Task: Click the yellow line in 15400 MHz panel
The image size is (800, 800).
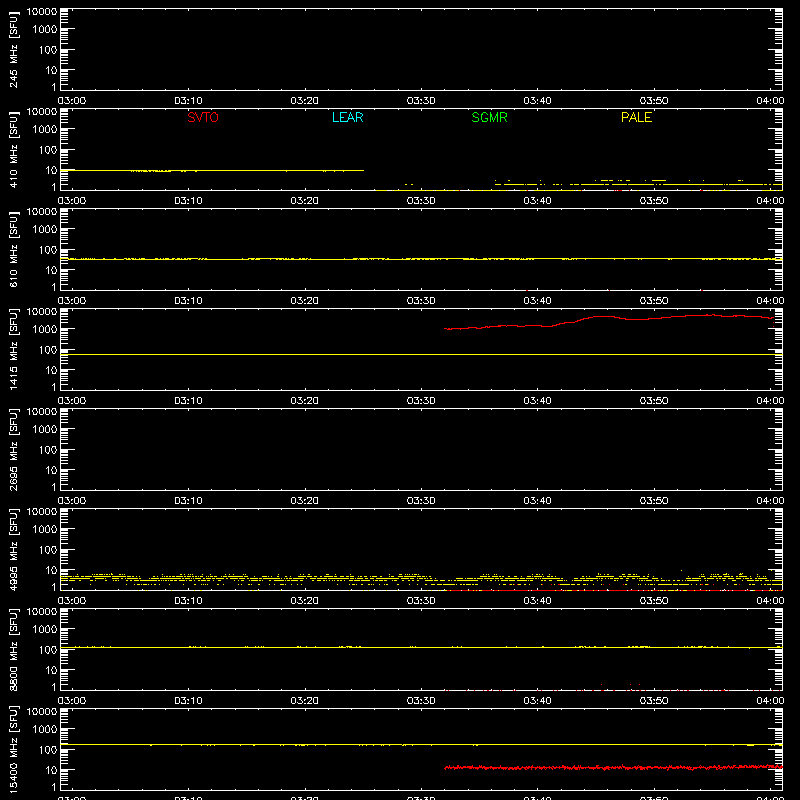Action: click(x=421, y=745)
